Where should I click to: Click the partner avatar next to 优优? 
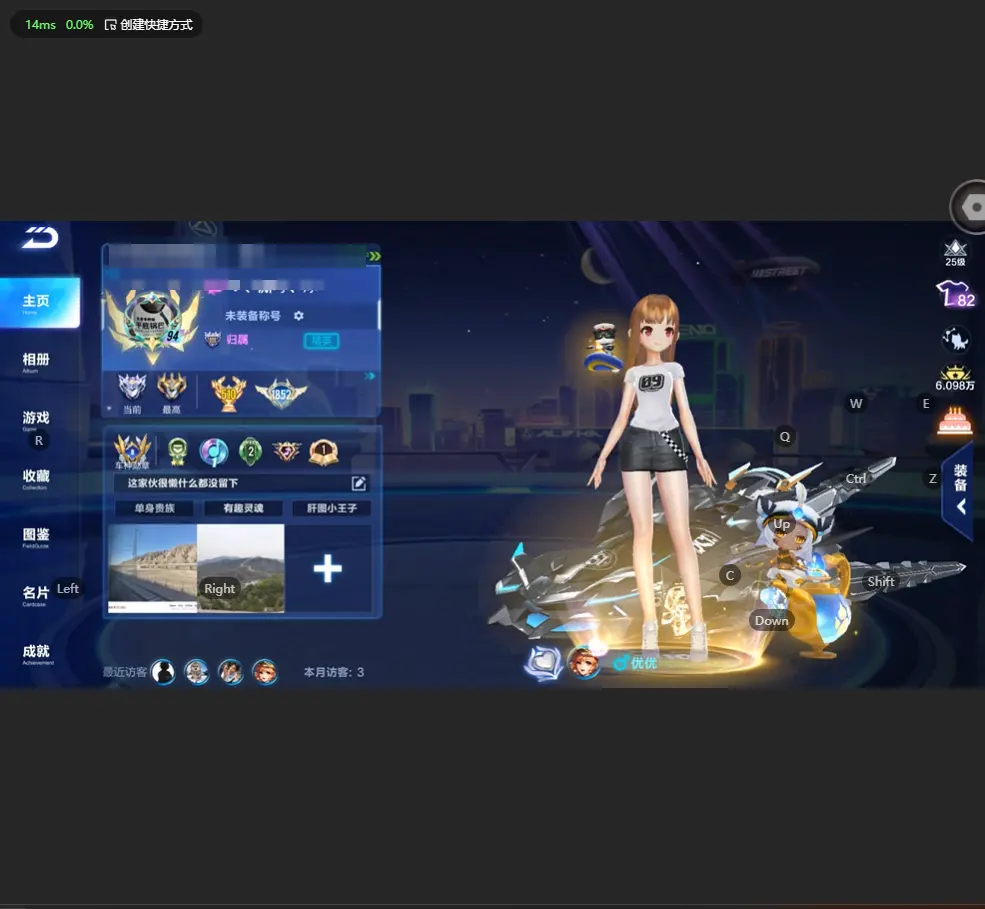pyautogui.click(x=584, y=663)
